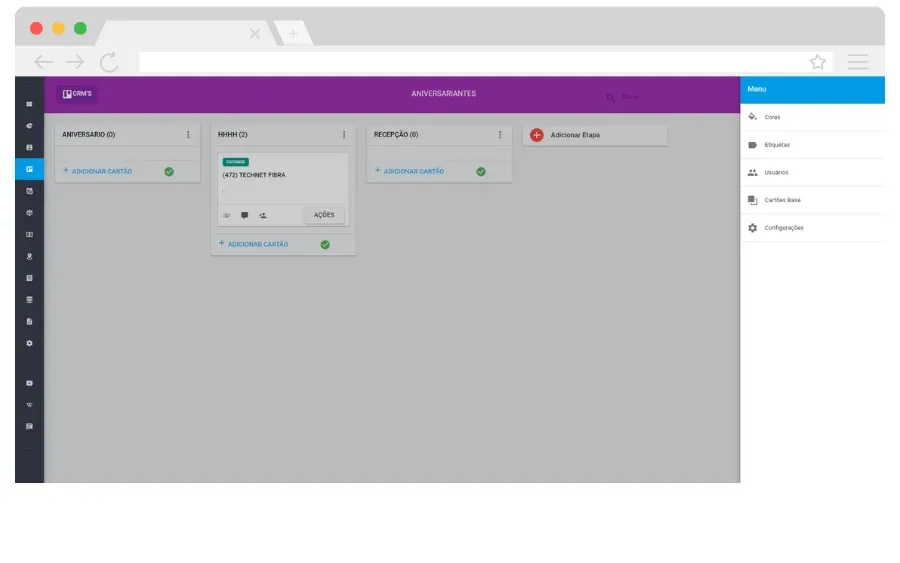The height and width of the screenshot is (563, 900).
Task: Select Cores in the right Menu panel
Action: pyautogui.click(x=812, y=117)
